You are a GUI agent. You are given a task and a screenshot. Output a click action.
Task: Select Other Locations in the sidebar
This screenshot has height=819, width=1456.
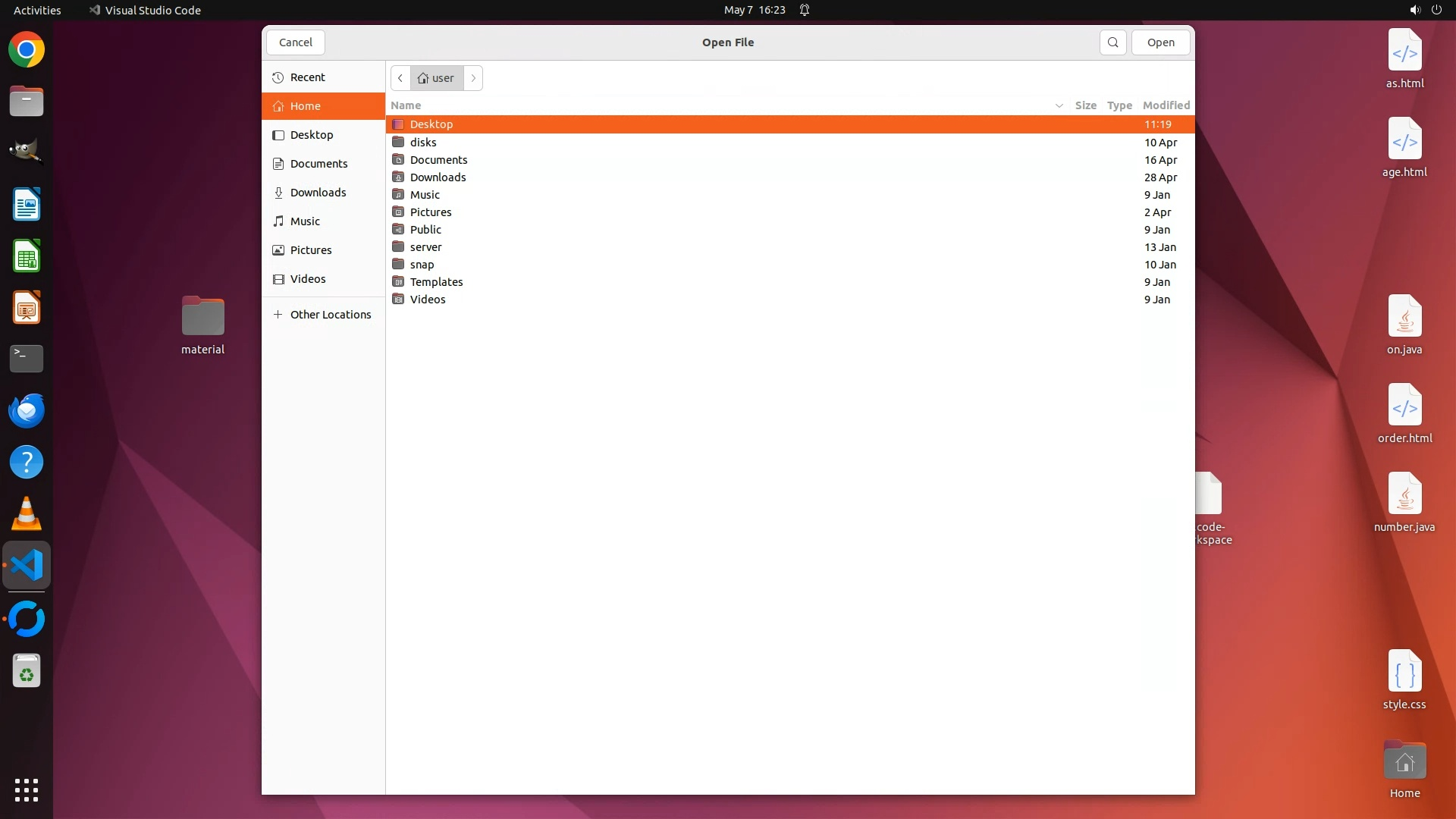tap(330, 315)
